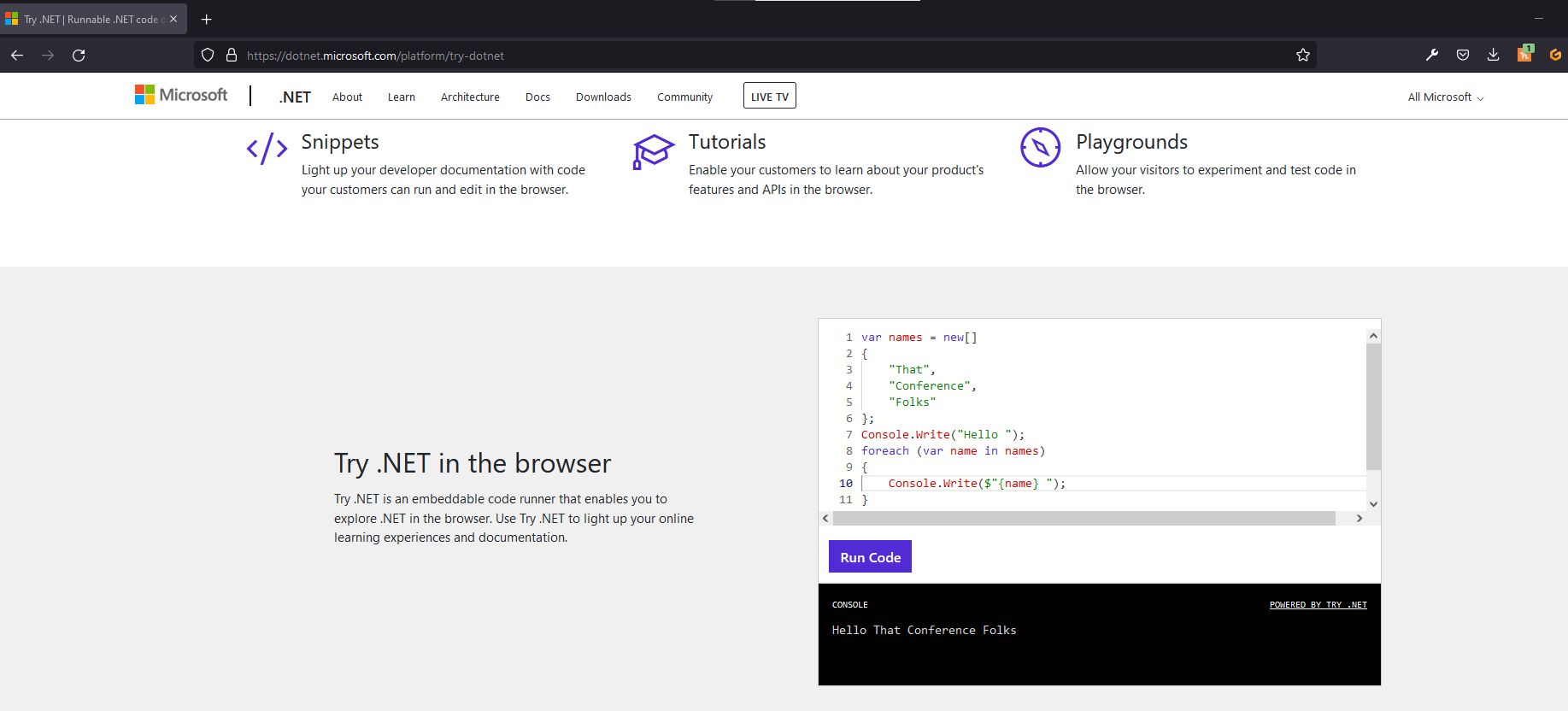
Task: Click the editor vertical scrollbar thumb
Action: pos(1373,407)
